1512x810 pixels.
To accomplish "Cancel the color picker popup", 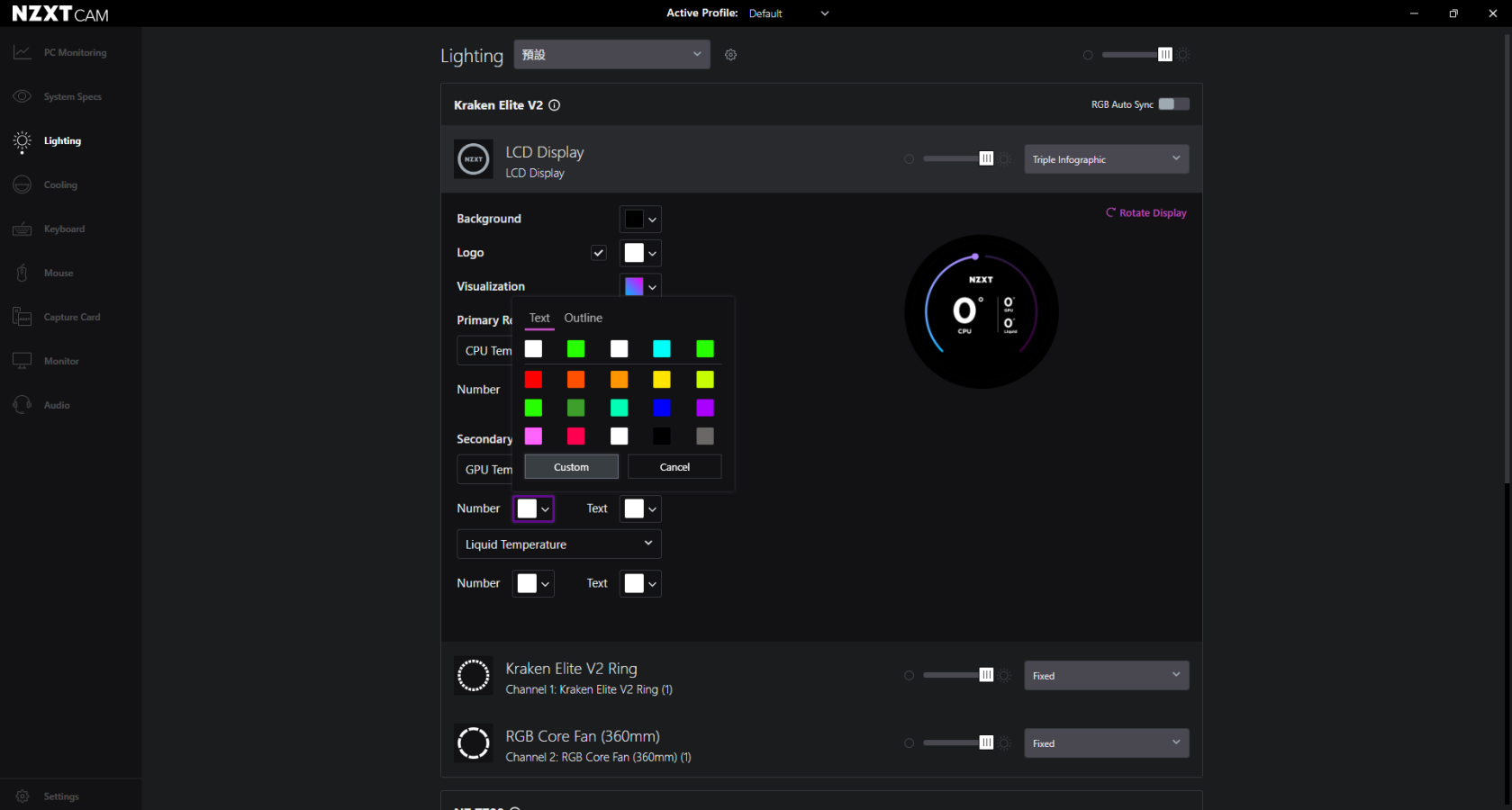I will click(x=674, y=467).
